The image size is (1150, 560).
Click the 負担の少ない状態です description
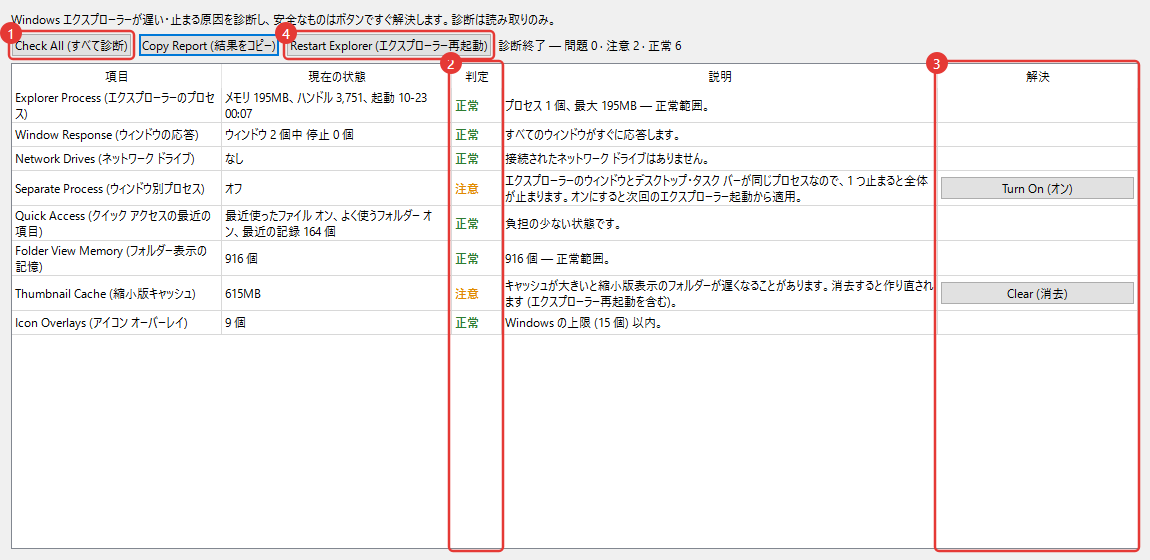coord(563,224)
